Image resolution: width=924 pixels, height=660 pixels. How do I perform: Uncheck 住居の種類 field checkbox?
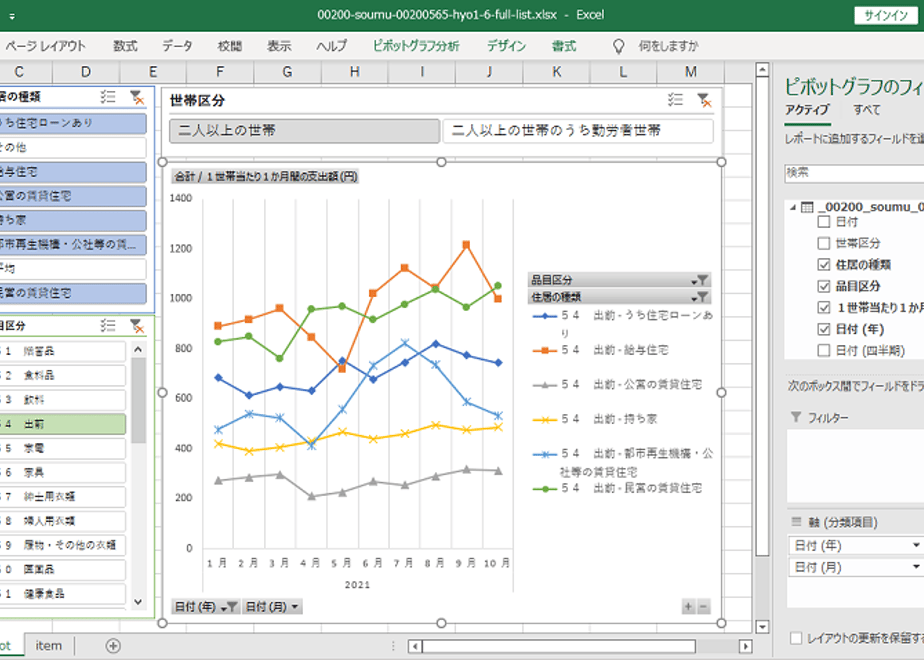[x=824, y=265]
